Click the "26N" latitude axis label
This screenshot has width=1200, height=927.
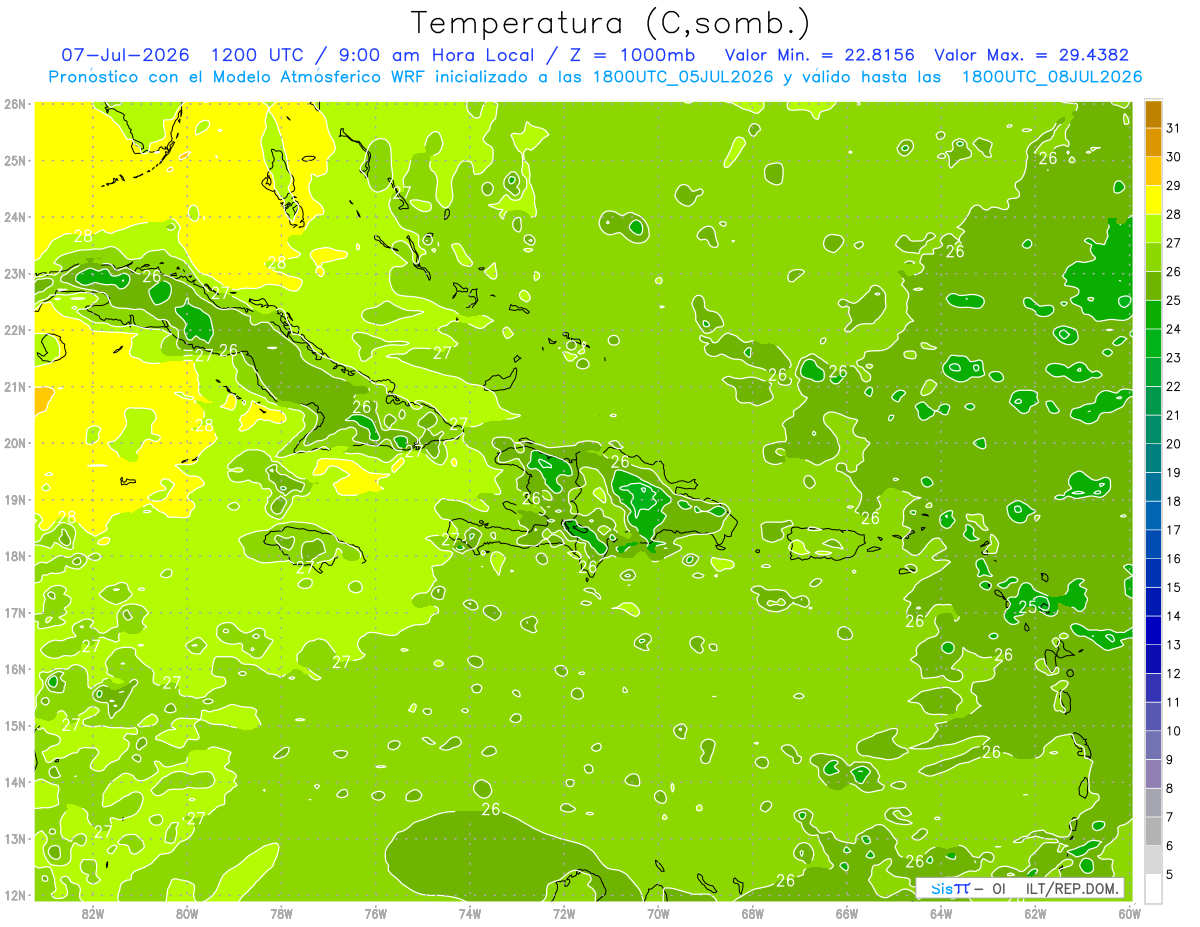pos(14,103)
